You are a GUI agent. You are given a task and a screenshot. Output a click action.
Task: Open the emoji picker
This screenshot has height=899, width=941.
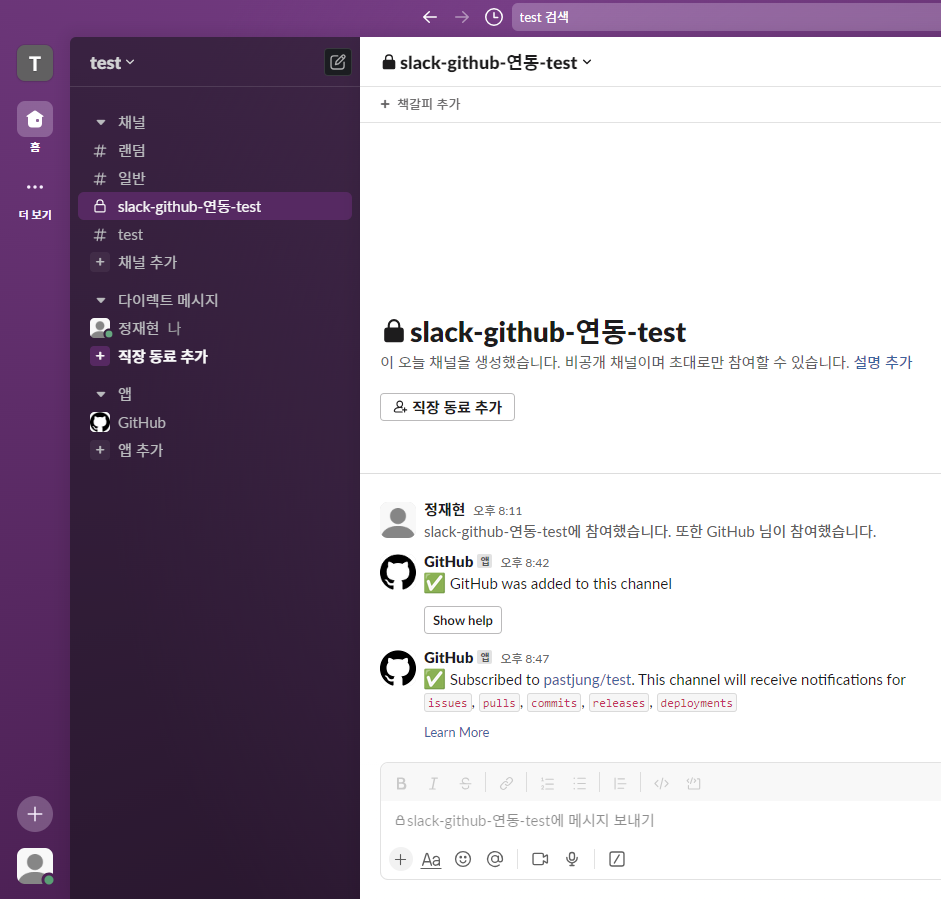(463, 859)
